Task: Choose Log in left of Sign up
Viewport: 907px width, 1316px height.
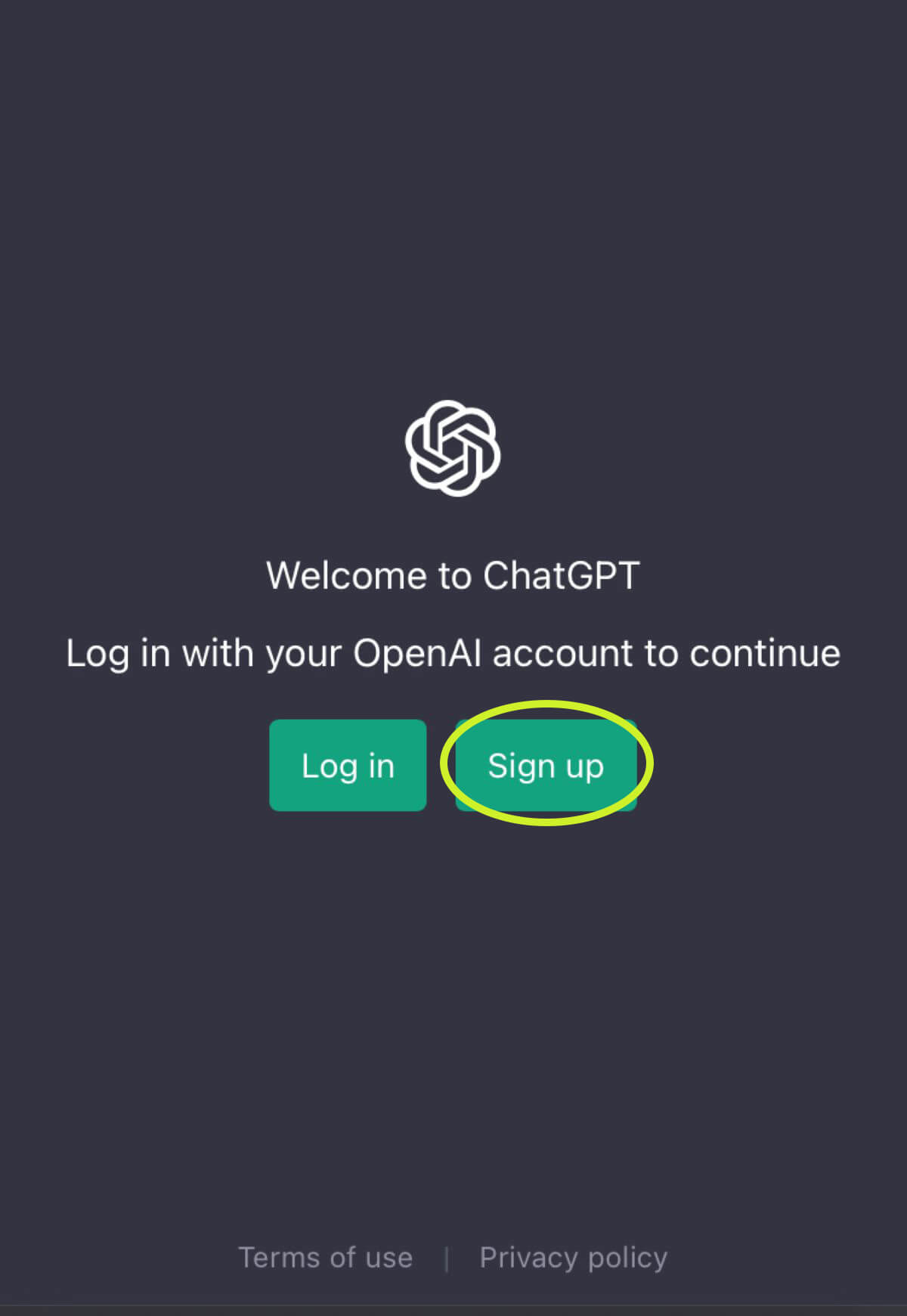Action: pyautogui.click(x=348, y=765)
